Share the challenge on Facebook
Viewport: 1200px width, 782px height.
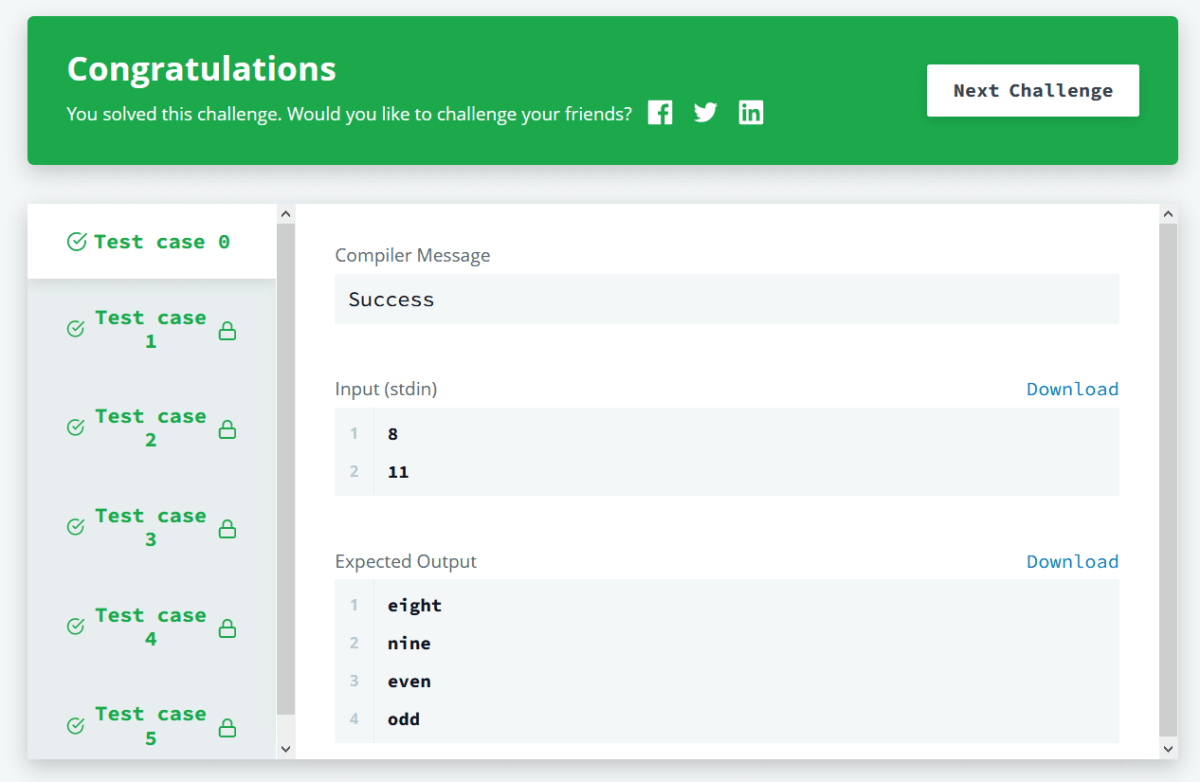click(x=659, y=112)
